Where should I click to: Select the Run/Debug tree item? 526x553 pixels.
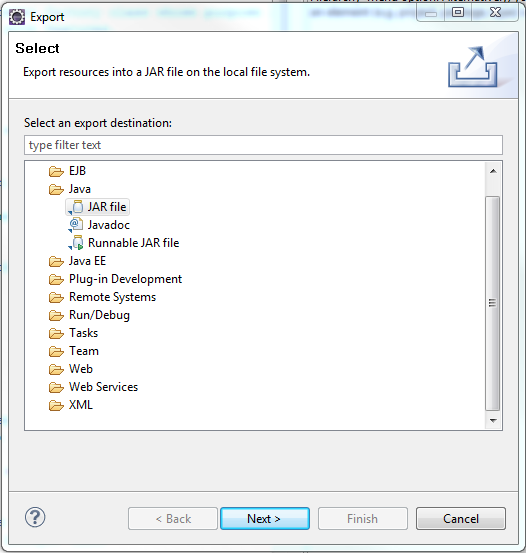tap(99, 315)
